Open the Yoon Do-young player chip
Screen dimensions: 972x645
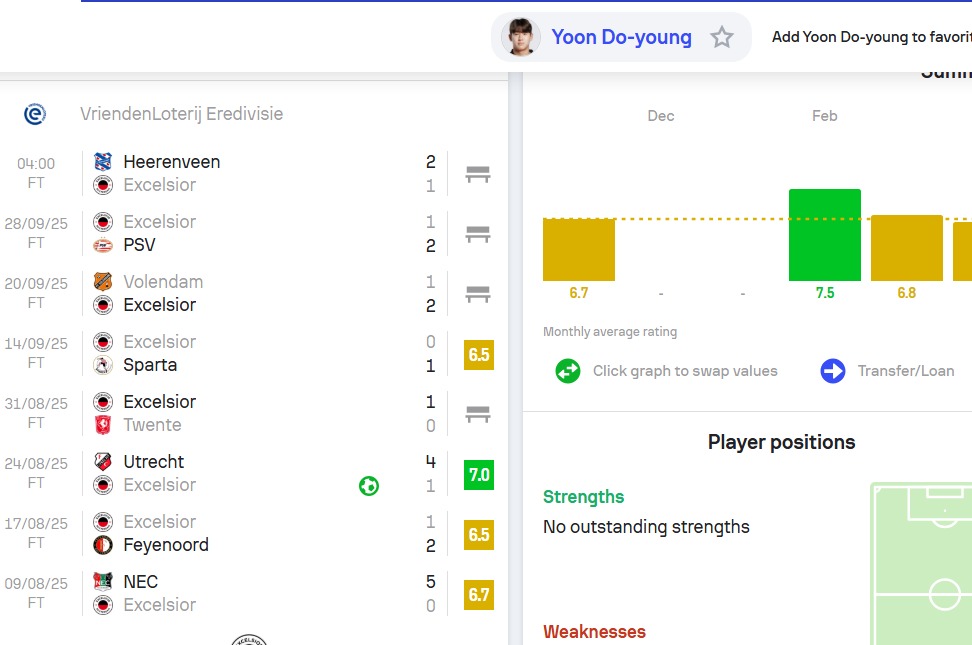pyautogui.click(x=620, y=38)
